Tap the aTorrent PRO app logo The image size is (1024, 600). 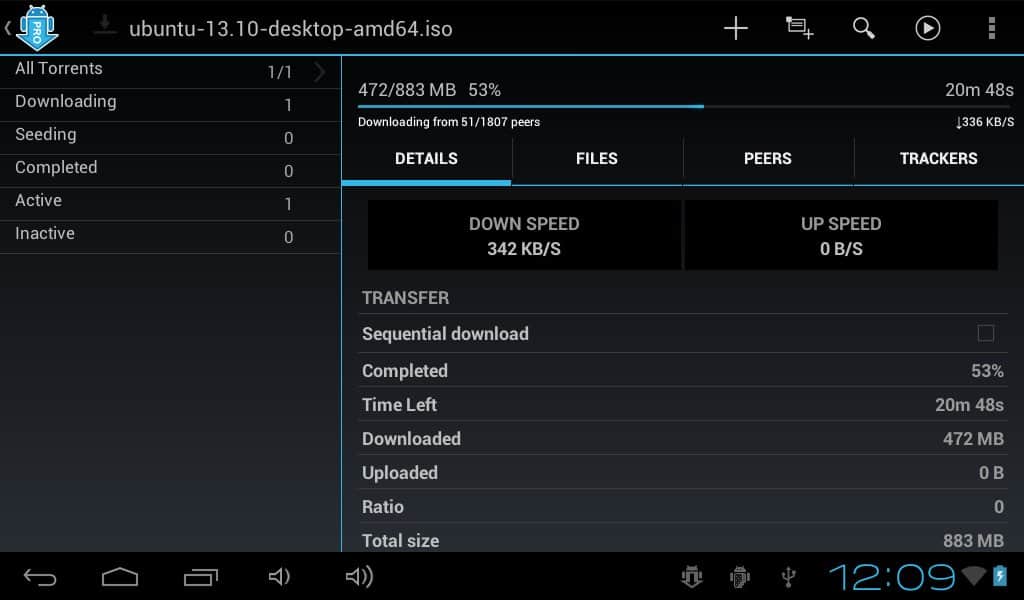pos(37,27)
